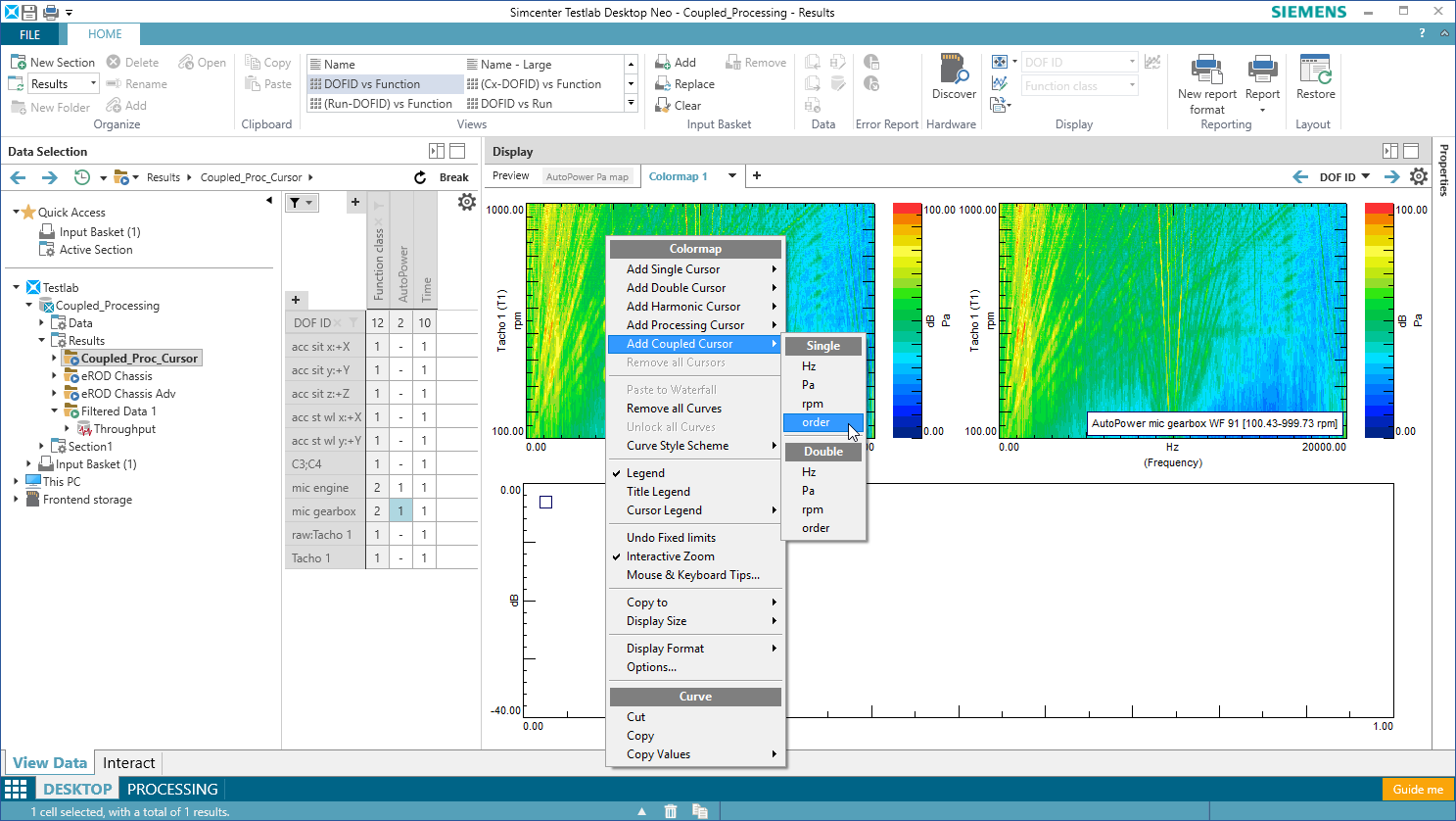Switch to PROCESSING workspace
Screen dimensions: 1456x821
pos(172,789)
